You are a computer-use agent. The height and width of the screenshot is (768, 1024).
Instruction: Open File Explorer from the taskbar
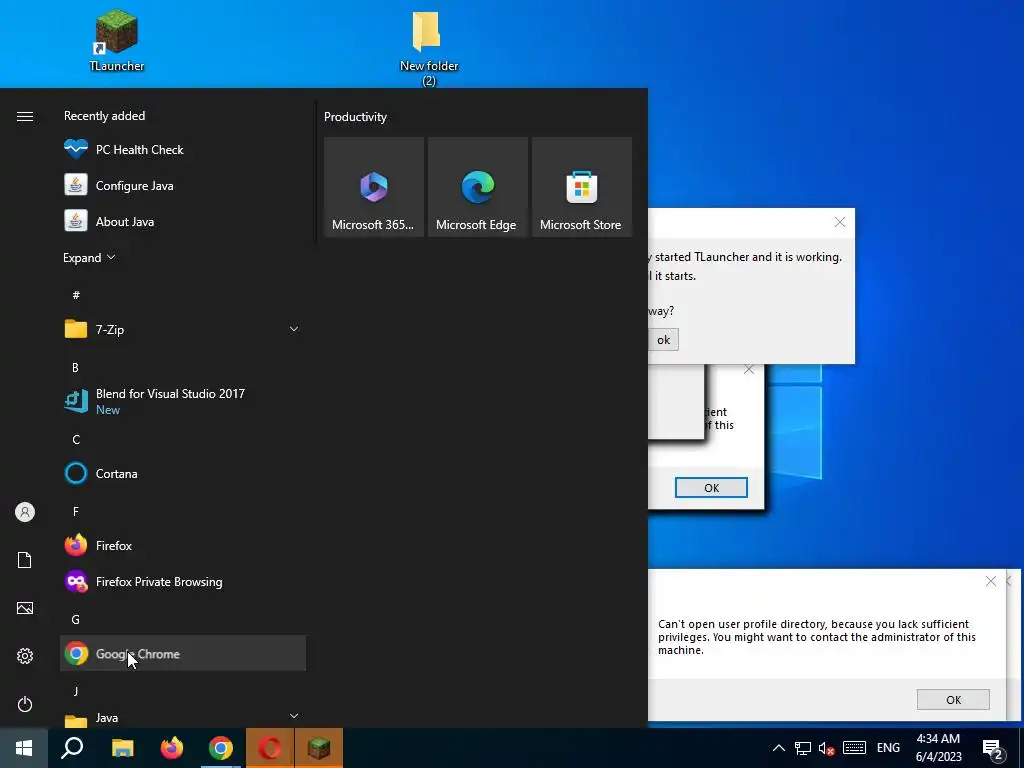[x=122, y=748]
